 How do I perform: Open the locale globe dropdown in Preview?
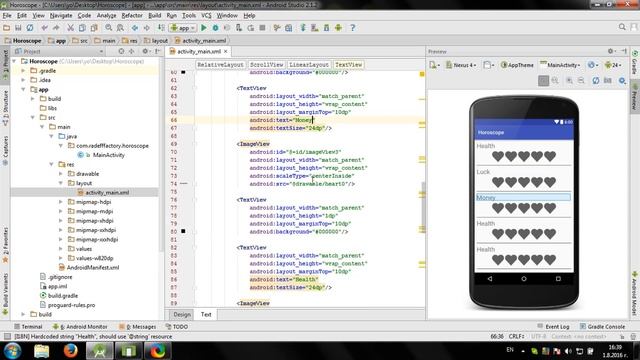(593, 65)
